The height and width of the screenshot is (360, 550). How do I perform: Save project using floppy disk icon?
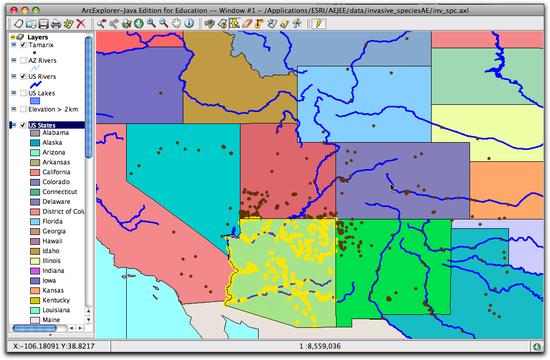point(43,24)
